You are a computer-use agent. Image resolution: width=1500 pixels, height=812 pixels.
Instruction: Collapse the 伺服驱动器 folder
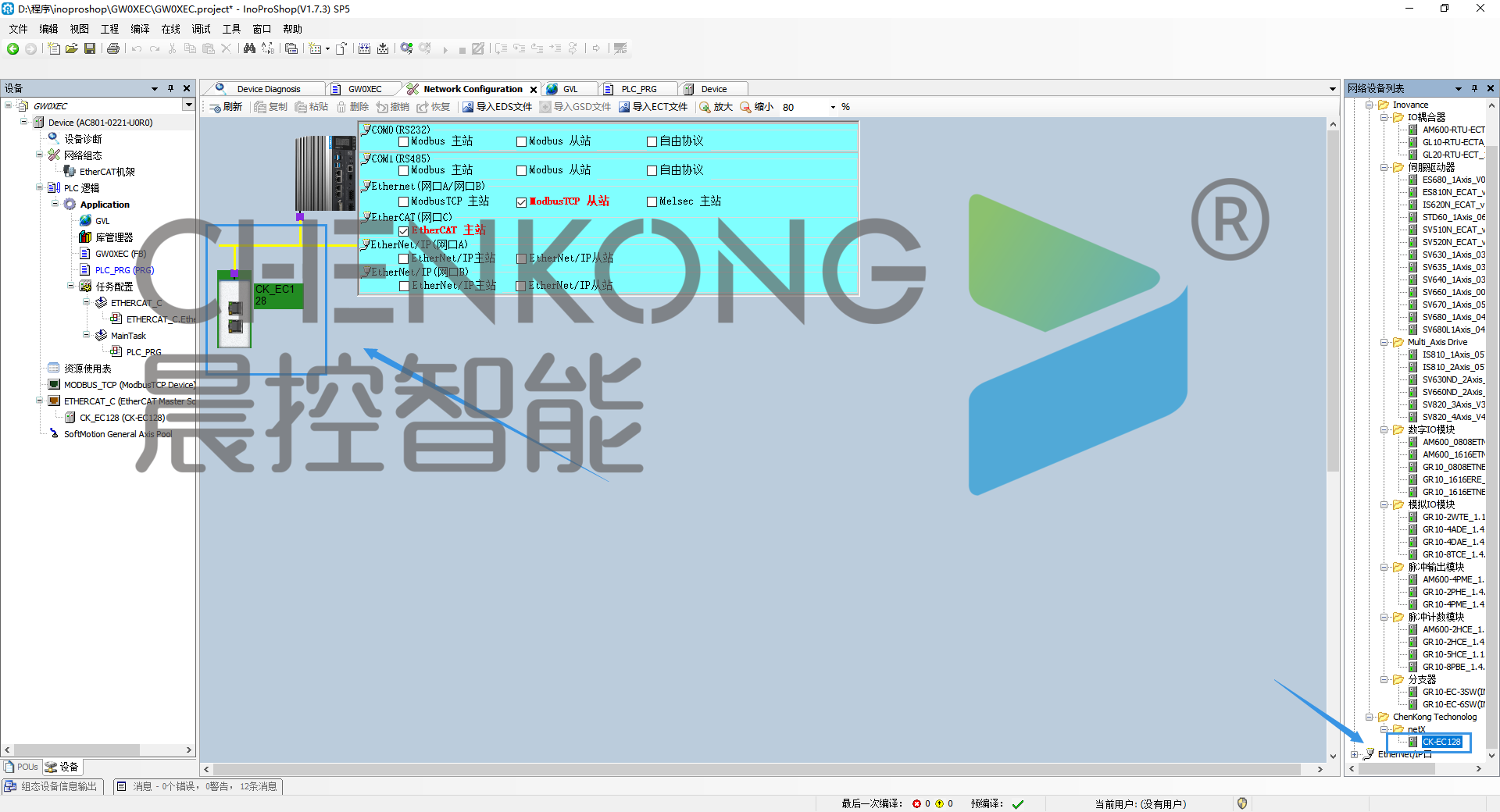(1384, 168)
